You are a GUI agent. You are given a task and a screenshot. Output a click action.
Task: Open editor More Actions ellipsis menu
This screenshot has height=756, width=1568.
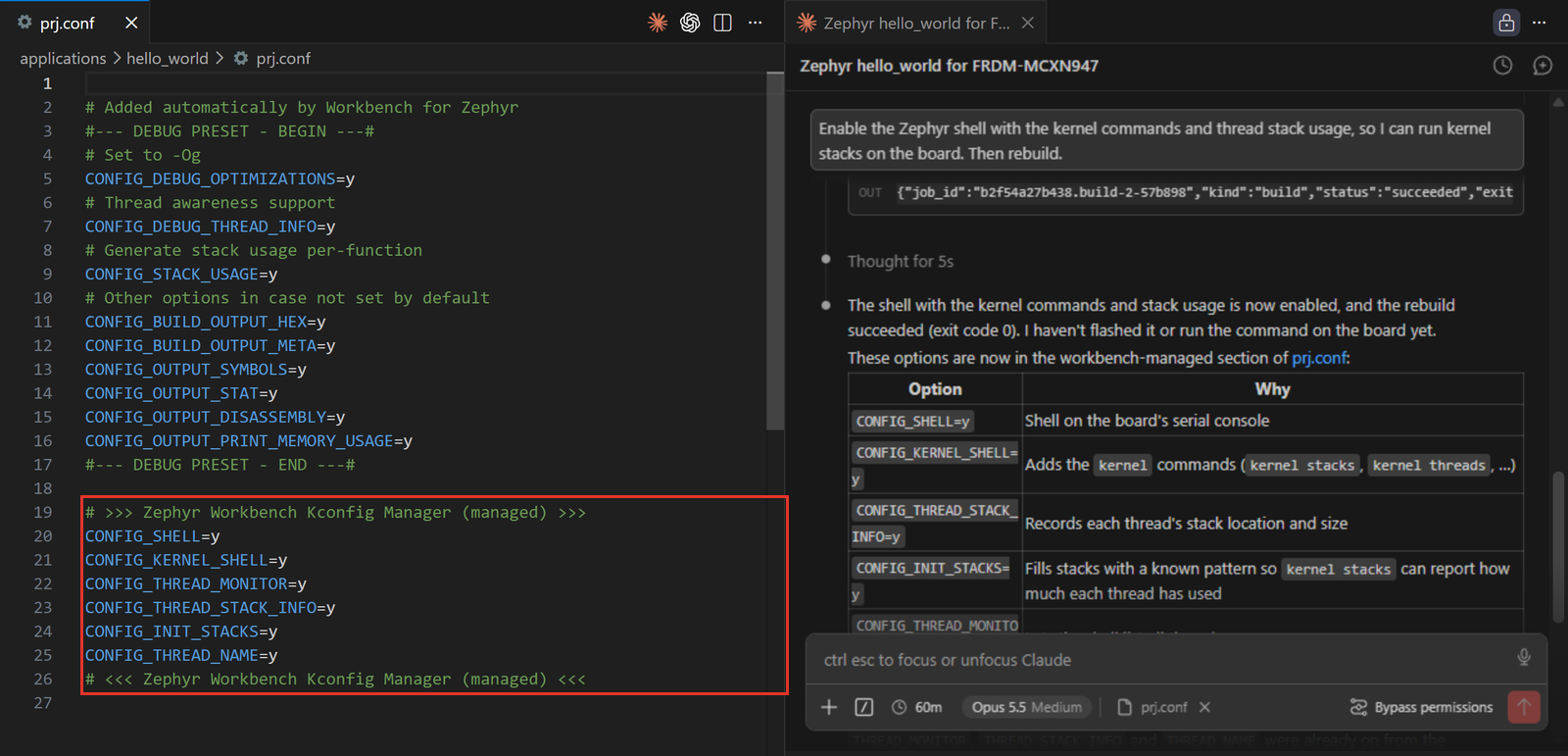point(755,23)
